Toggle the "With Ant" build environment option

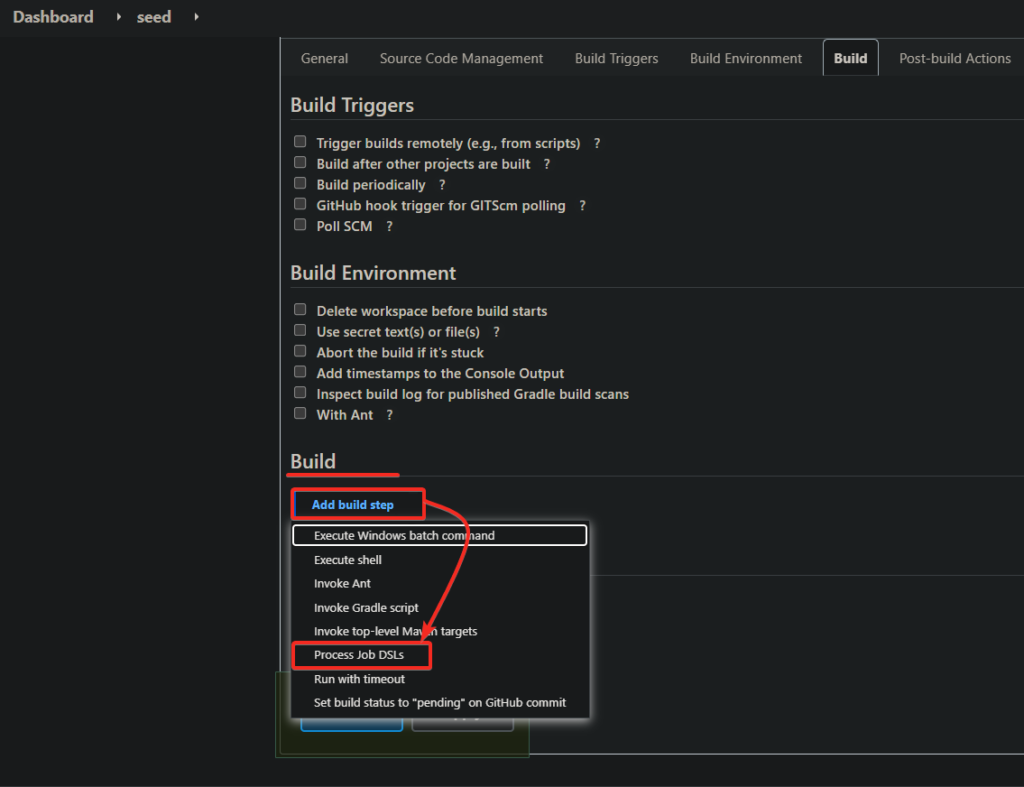point(299,413)
